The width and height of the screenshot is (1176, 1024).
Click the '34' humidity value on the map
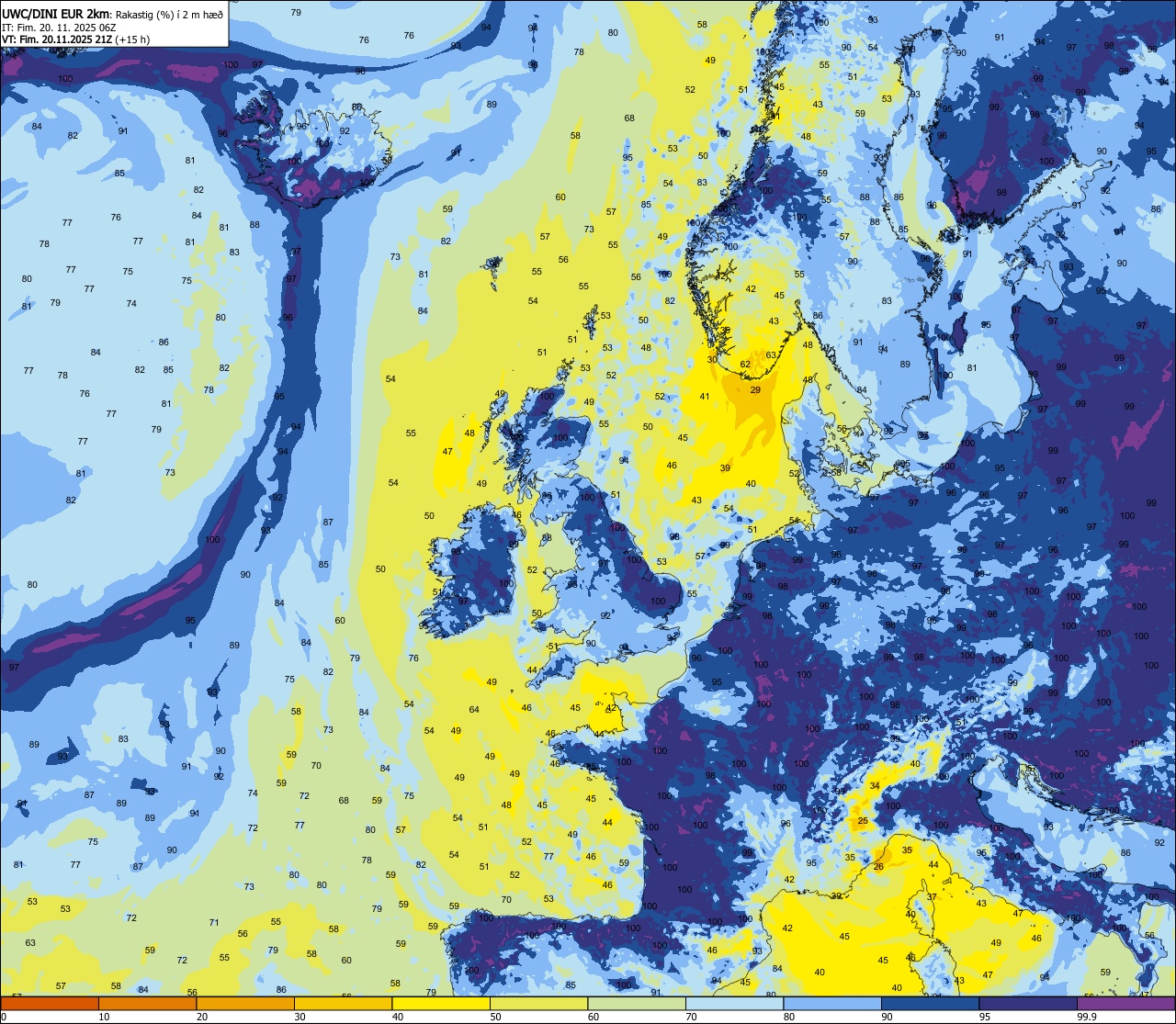875,786
